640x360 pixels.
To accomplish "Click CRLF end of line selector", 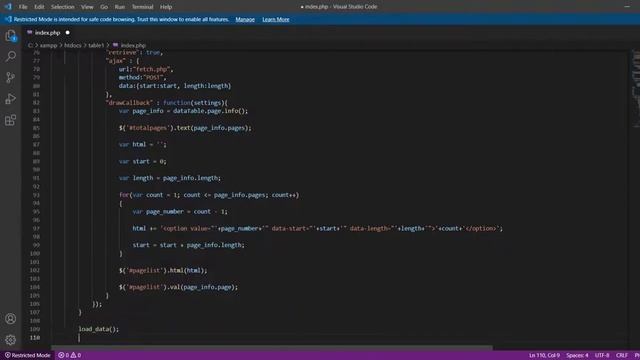I will point(622,356).
